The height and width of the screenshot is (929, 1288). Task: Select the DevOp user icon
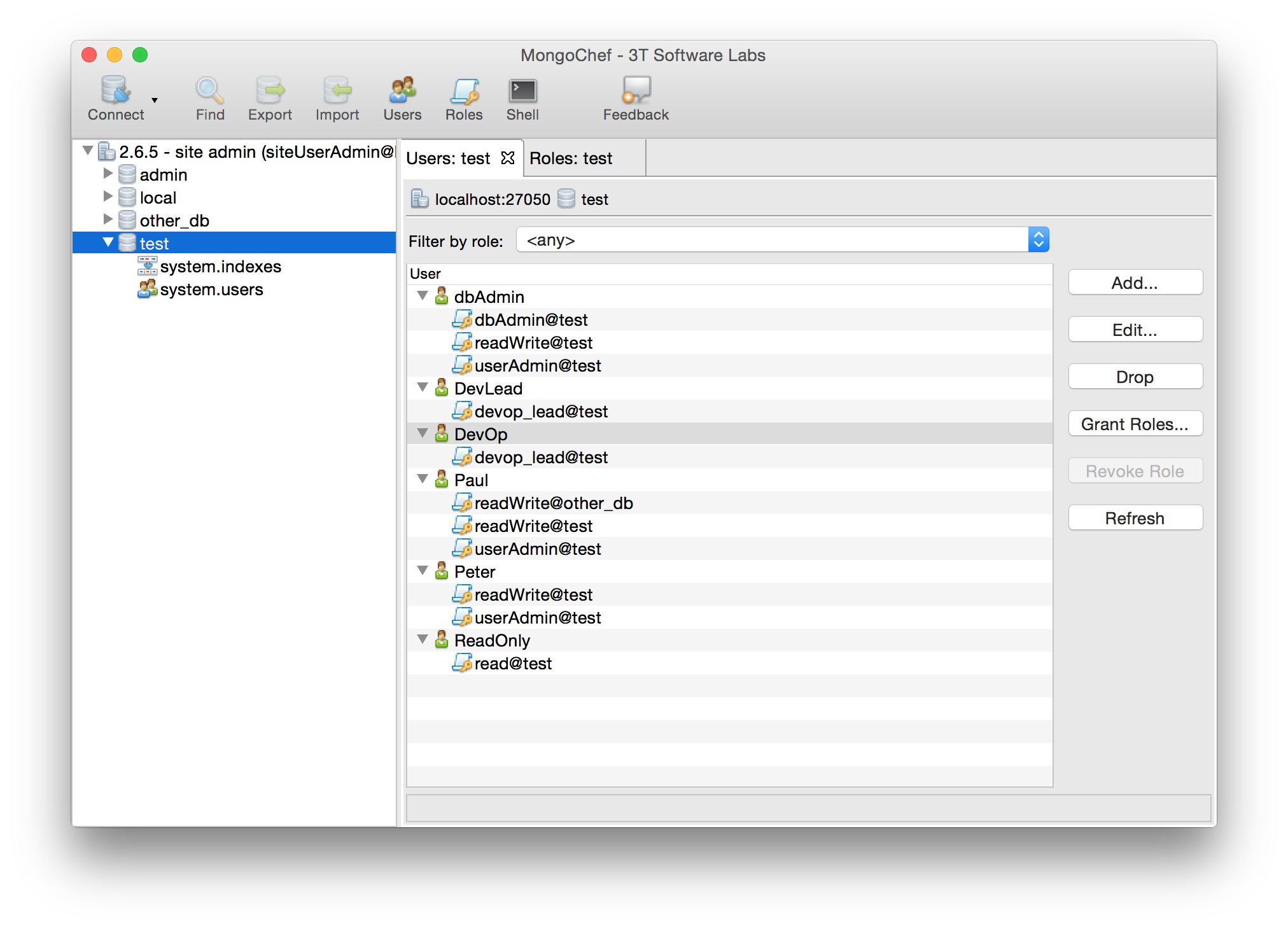[x=442, y=433]
